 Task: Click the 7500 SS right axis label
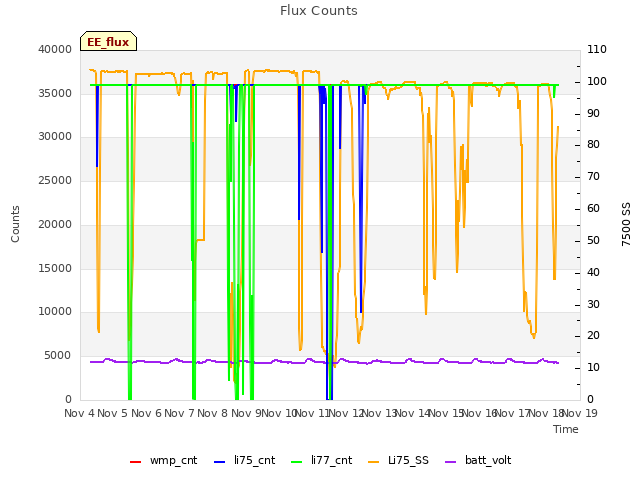626,224
